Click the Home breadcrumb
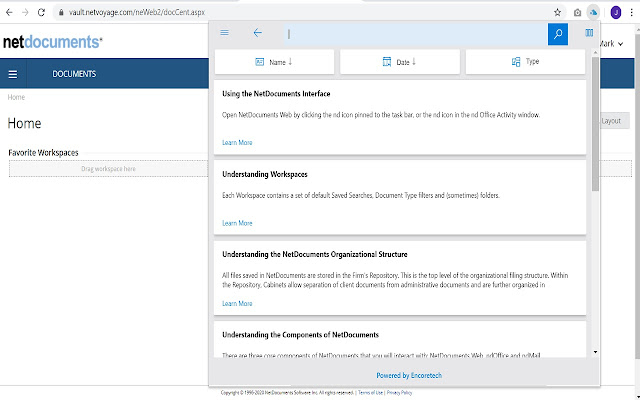The width and height of the screenshot is (640, 400). tap(16, 97)
